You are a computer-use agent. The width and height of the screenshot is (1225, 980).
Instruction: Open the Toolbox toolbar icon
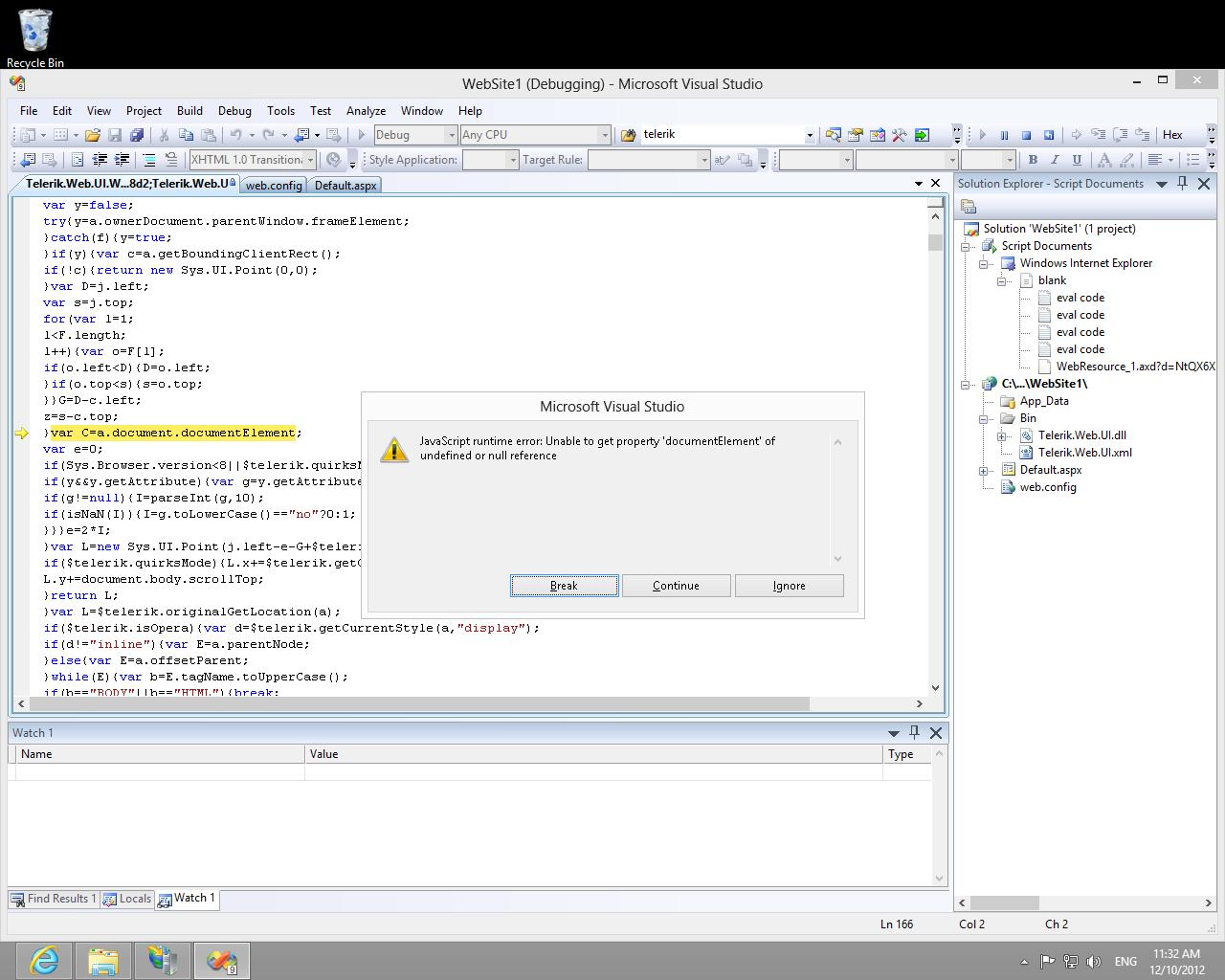[x=900, y=135]
